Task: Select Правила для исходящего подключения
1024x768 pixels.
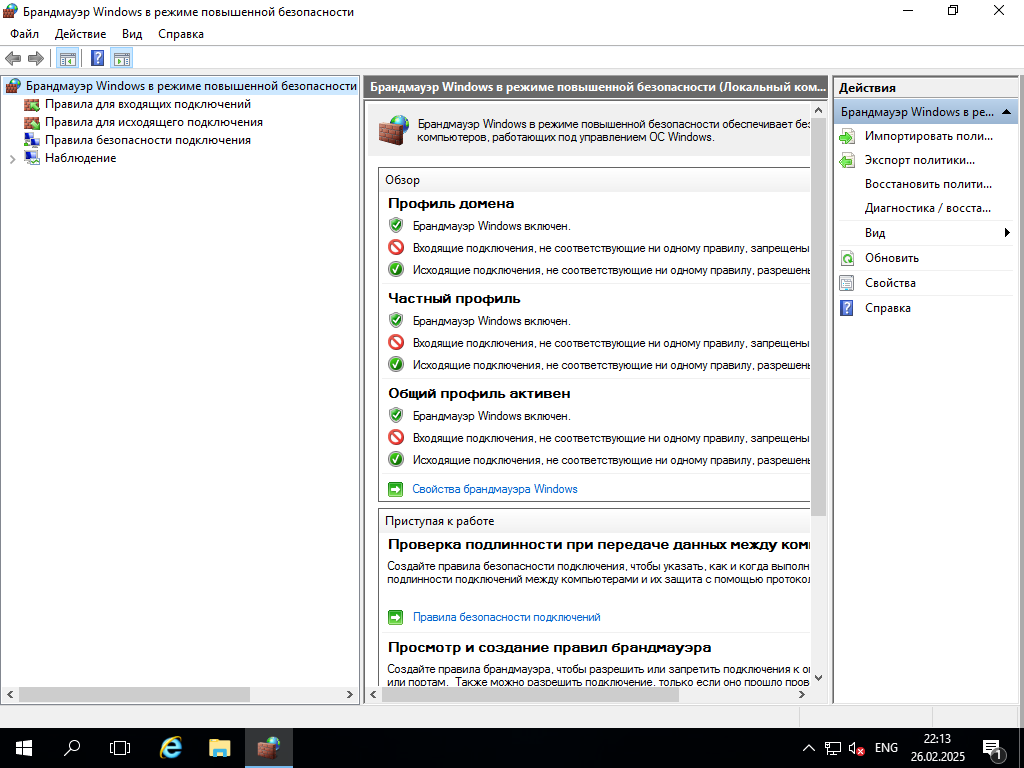Action: coord(153,122)
